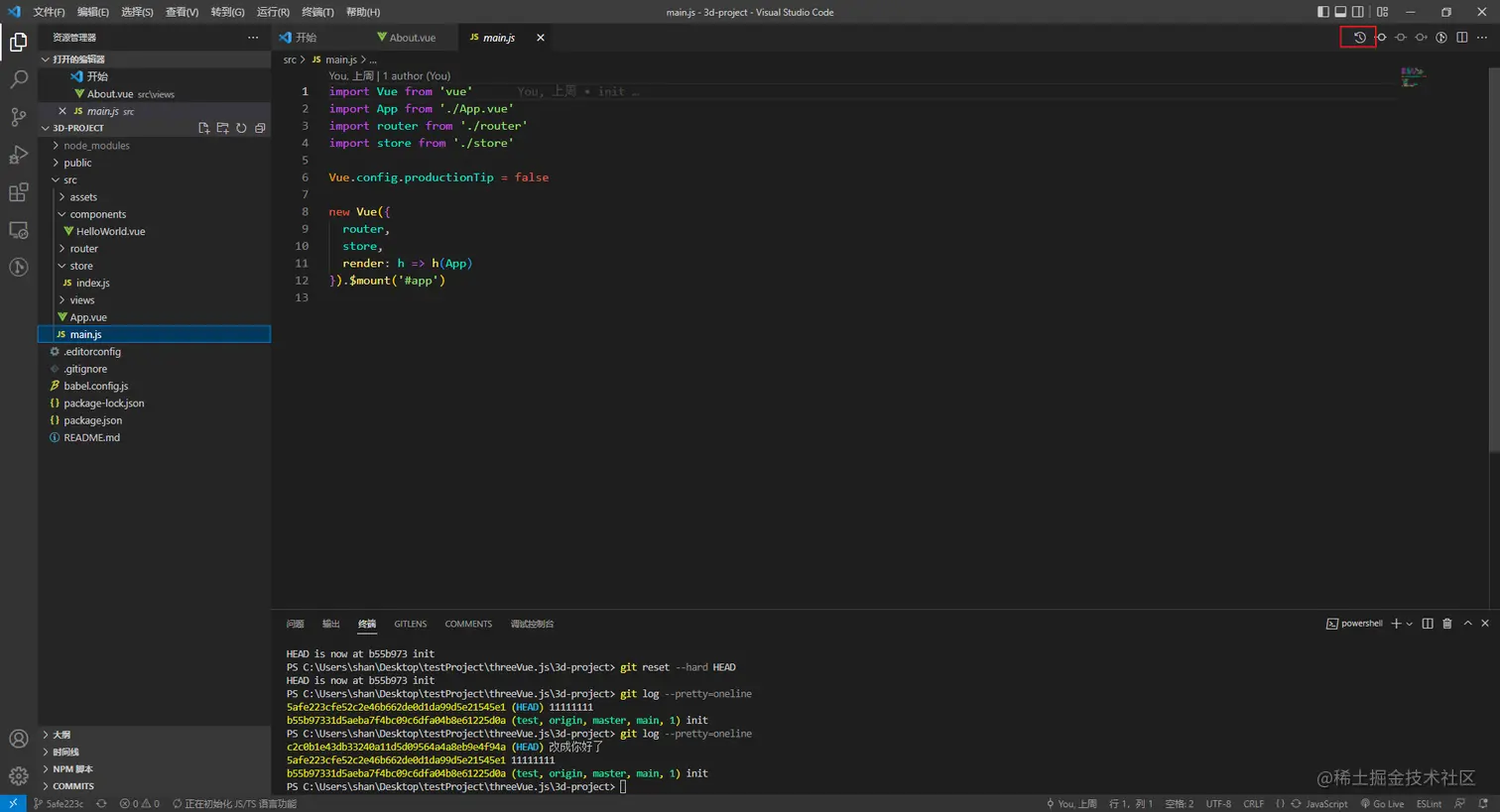This screenshot has width=1500, height=812.
Task: Open the Terminal menu
Action: click(x=317, y=12)
